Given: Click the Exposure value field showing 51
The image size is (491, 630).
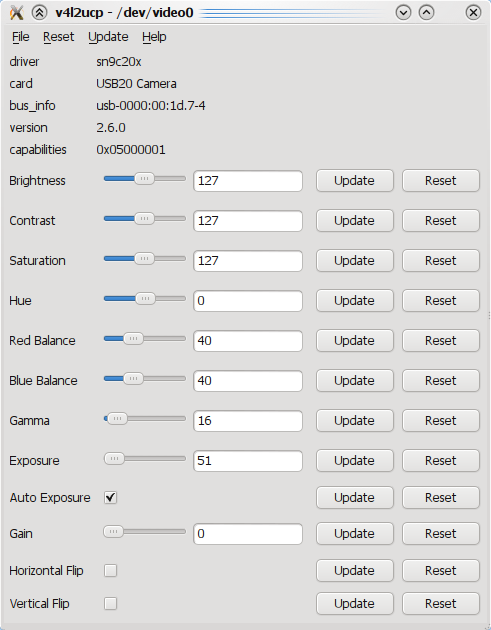Looking at the screenshot, I should (248, 460).
